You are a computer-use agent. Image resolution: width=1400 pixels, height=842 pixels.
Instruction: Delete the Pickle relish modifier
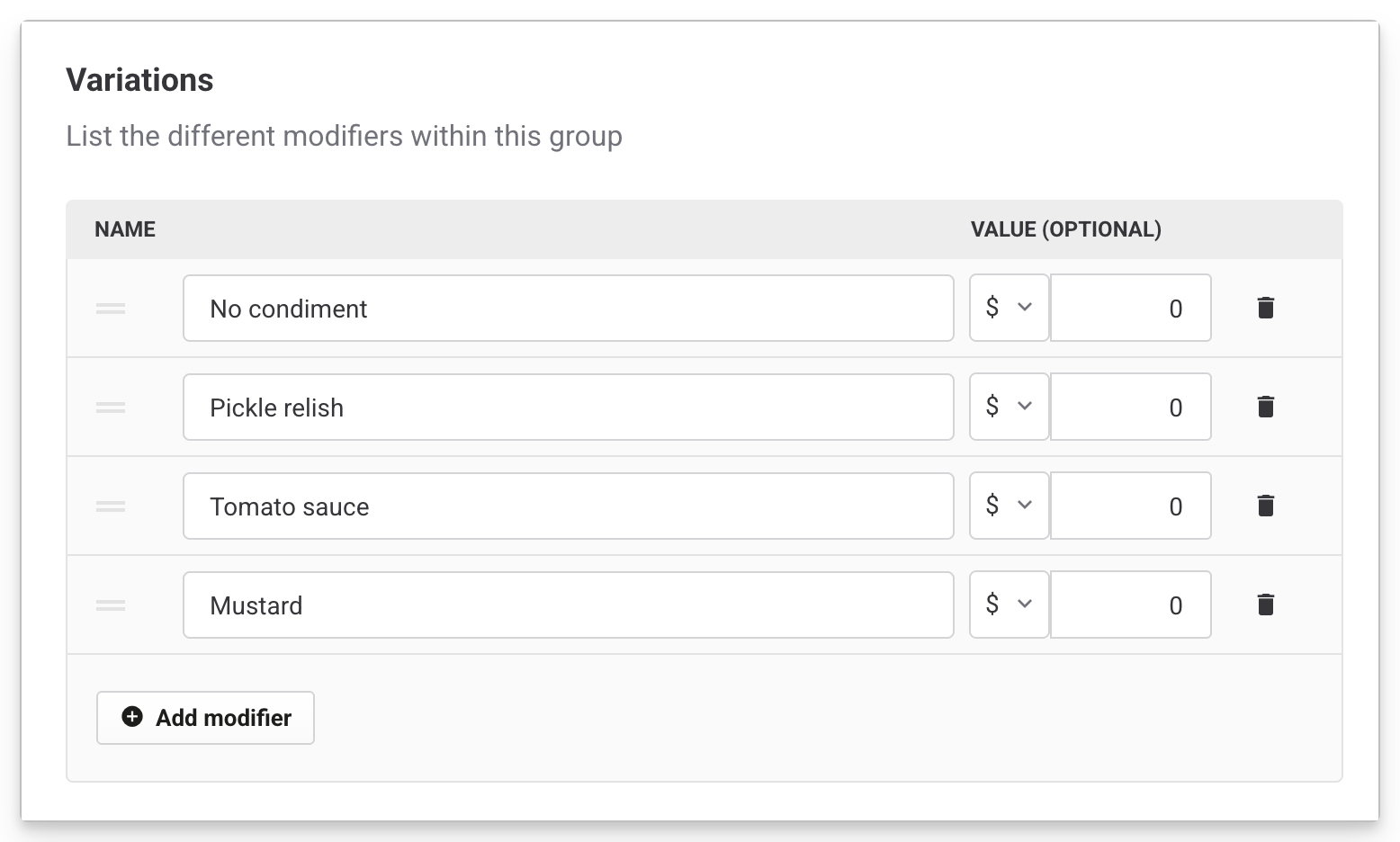1265,408
